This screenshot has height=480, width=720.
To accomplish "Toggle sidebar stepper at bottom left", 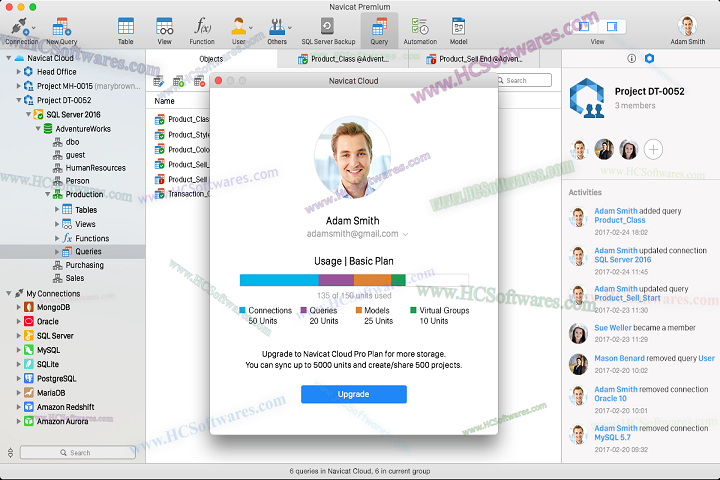I will coord(10,453).
